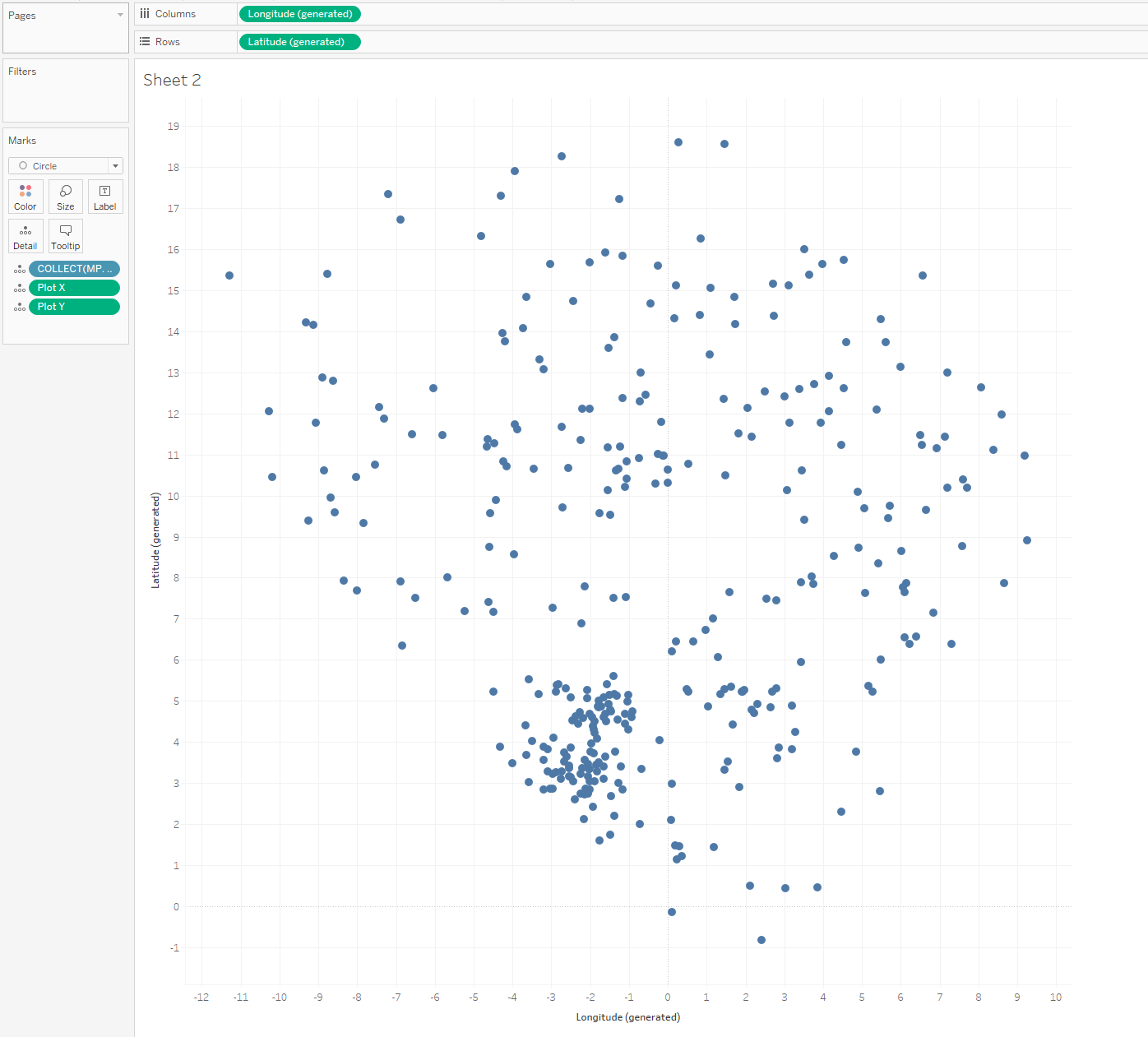Image resolution: width=1148 pixels, height=1037 pixels.
Task: Select the Latitude (generated) pill in Rows
Action: 299,42
